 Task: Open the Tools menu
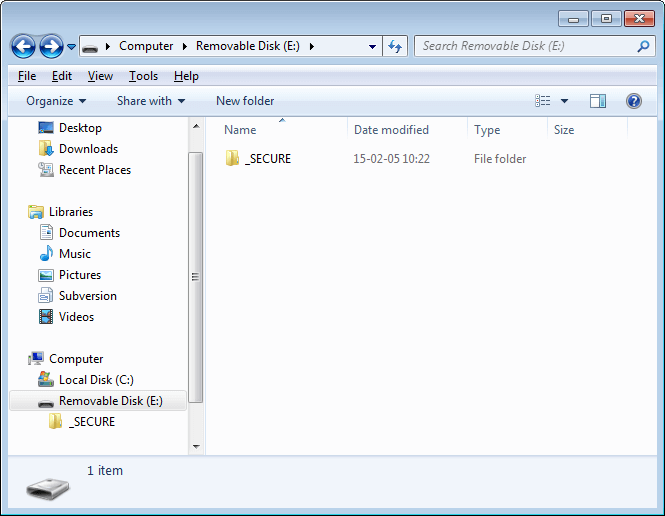pos(143,76)
